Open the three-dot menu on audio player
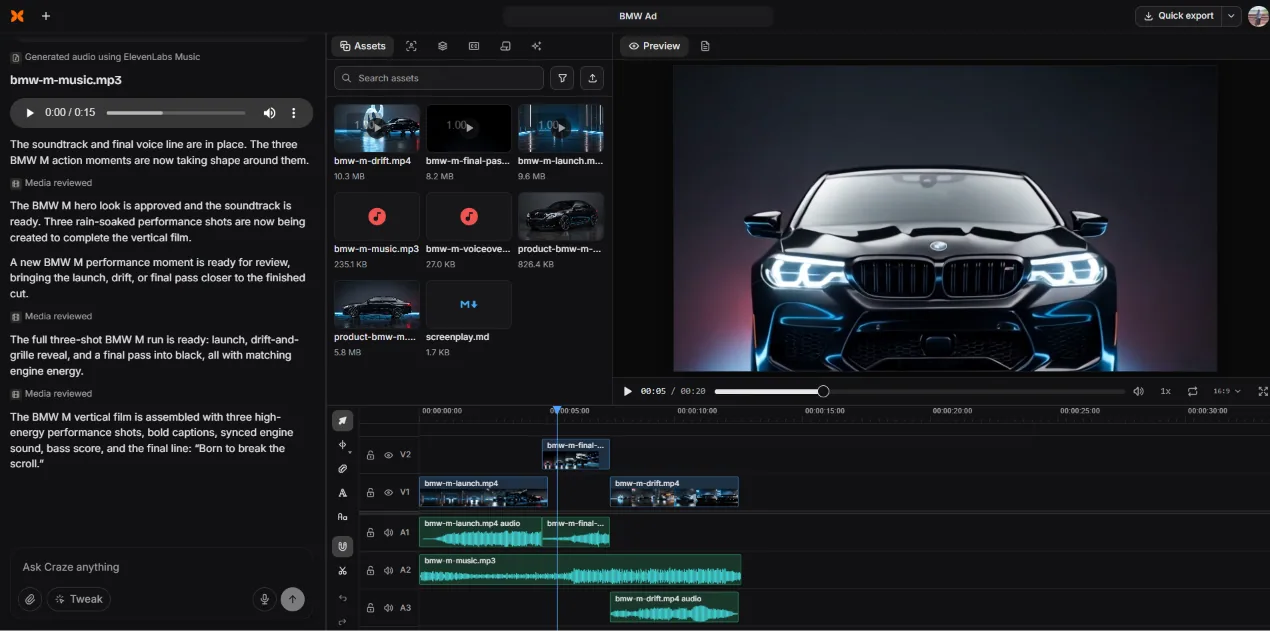The height and width of the screenshot is (631, 1270). click(x=294, y=113)
